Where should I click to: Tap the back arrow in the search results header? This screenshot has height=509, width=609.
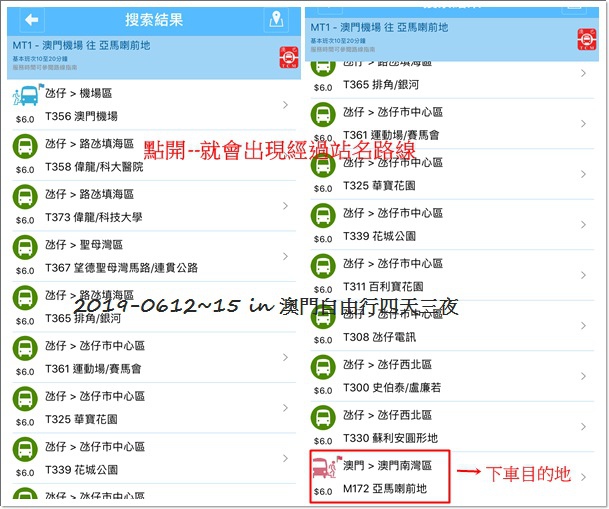point(31,20)
